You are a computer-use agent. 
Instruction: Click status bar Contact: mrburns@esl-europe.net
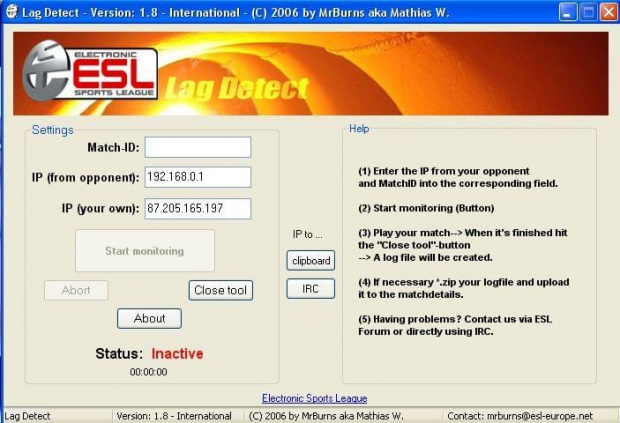520,416
